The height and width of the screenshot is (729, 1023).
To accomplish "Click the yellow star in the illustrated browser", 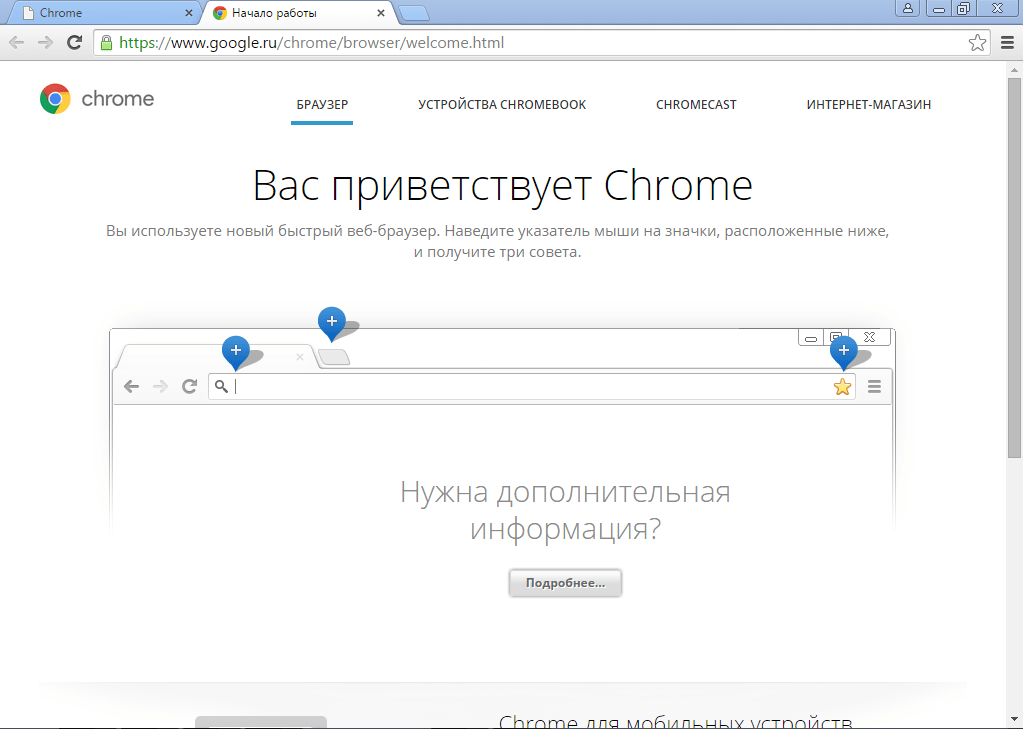I will point(842,387).
